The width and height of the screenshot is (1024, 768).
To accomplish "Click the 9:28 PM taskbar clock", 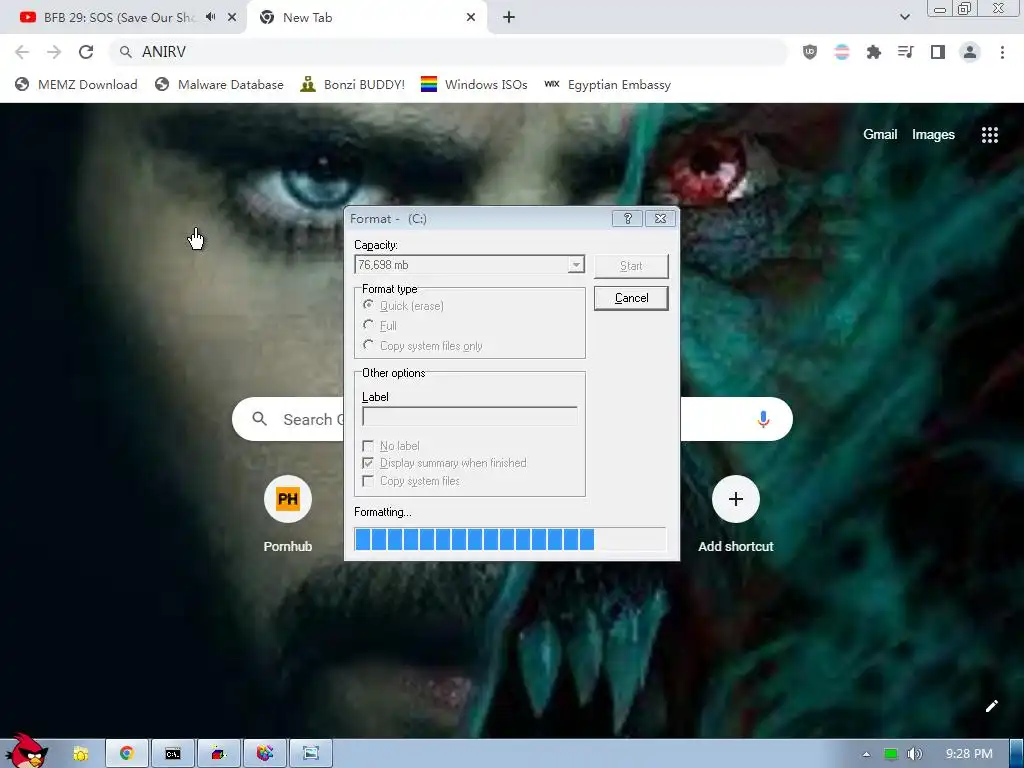I will [x=969, y=754].
